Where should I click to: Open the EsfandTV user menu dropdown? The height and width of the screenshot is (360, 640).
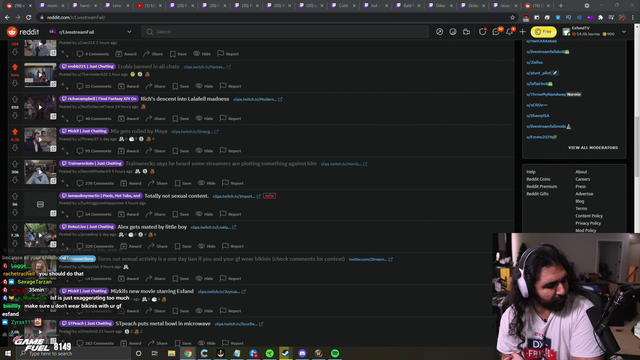pos(594,32)
